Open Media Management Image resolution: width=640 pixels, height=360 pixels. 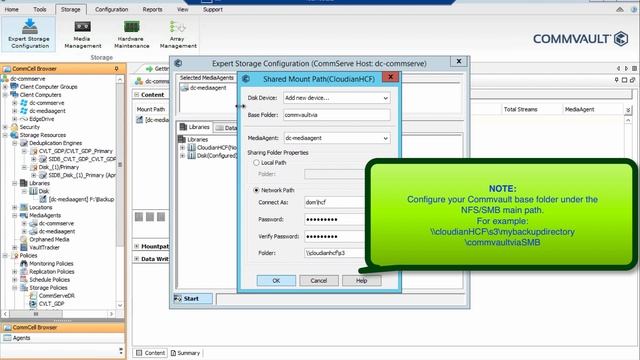pos(82,34)
